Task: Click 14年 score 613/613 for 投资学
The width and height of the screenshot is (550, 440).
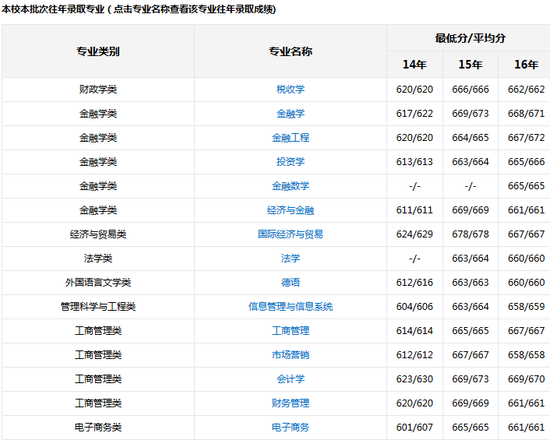Action: [x=415, y=162]
